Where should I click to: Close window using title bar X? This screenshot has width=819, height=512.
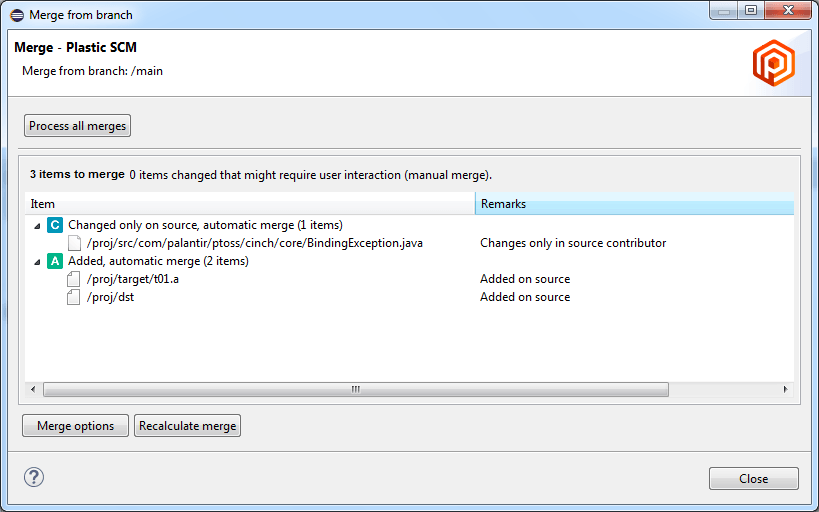pyautogui.click(x=788, y=10)
